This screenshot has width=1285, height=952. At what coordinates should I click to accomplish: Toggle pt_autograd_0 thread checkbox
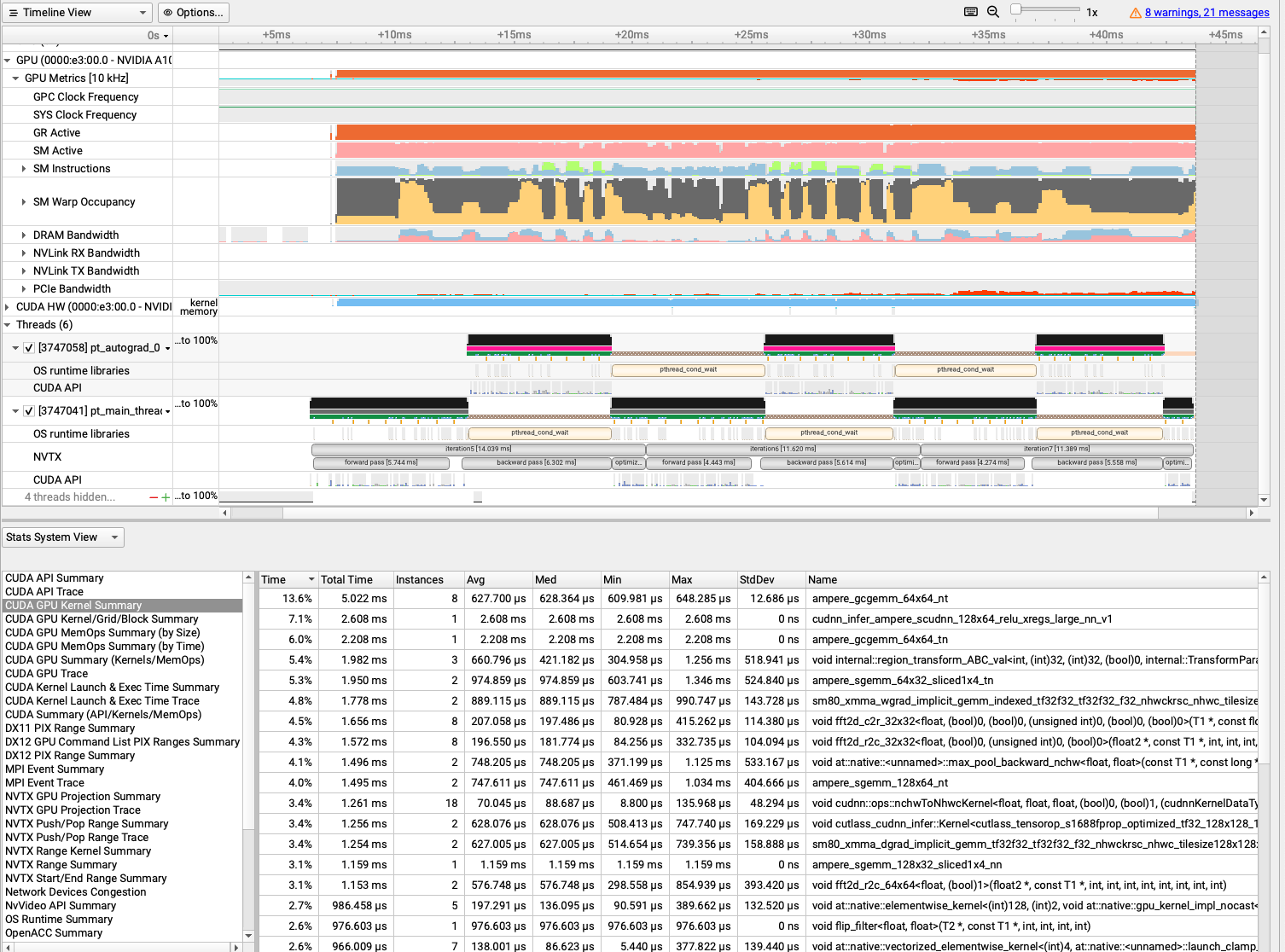[29, 348]
